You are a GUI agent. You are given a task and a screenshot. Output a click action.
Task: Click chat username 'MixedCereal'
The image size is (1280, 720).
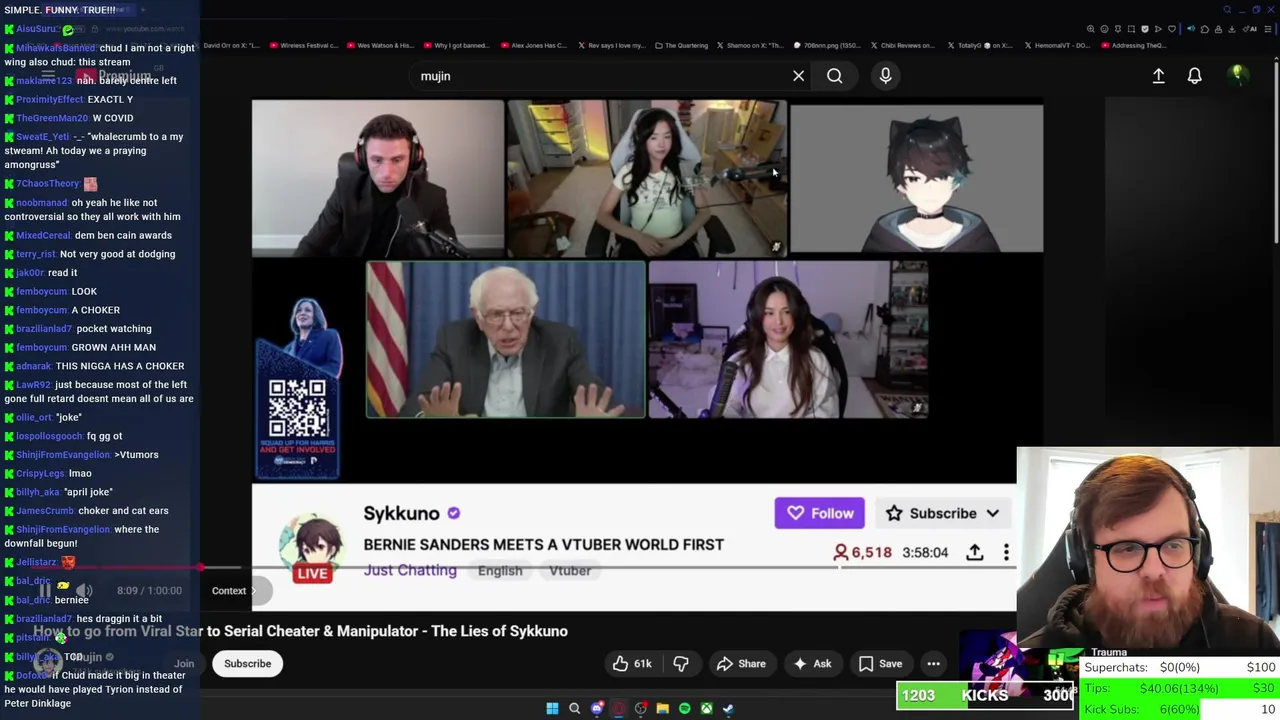[44, 235]
